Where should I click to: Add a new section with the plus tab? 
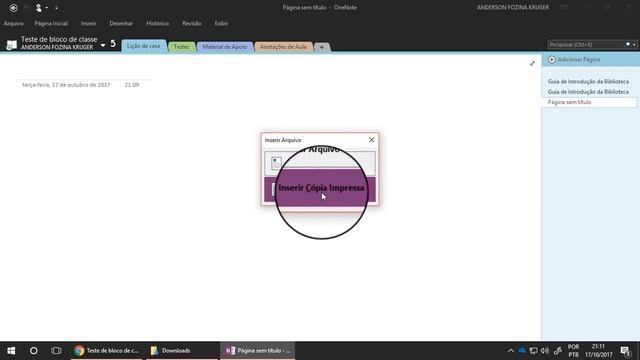pyautogui.click(x=322, y=47)
